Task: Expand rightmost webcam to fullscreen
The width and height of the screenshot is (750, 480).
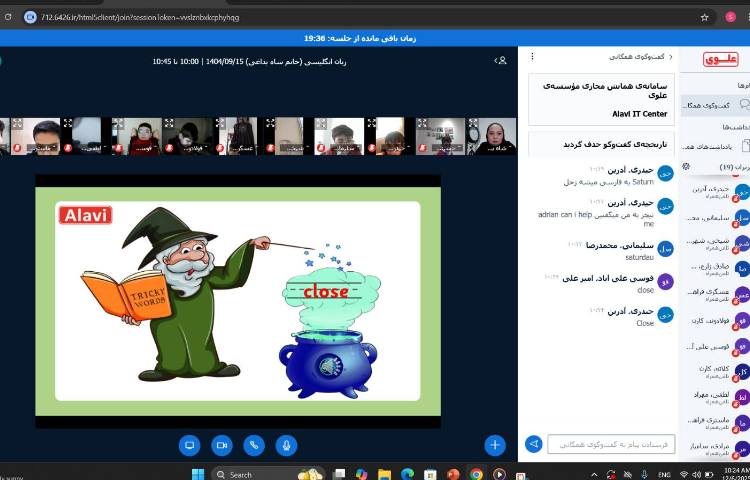Action: click(x=472, y=123)
